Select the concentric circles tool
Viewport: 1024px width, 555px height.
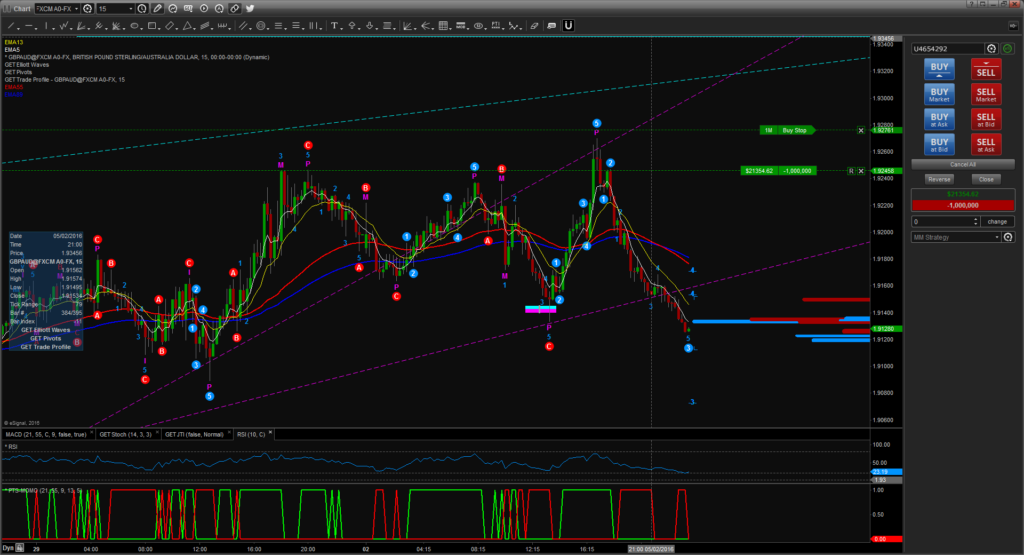click(x=261, y=25)
